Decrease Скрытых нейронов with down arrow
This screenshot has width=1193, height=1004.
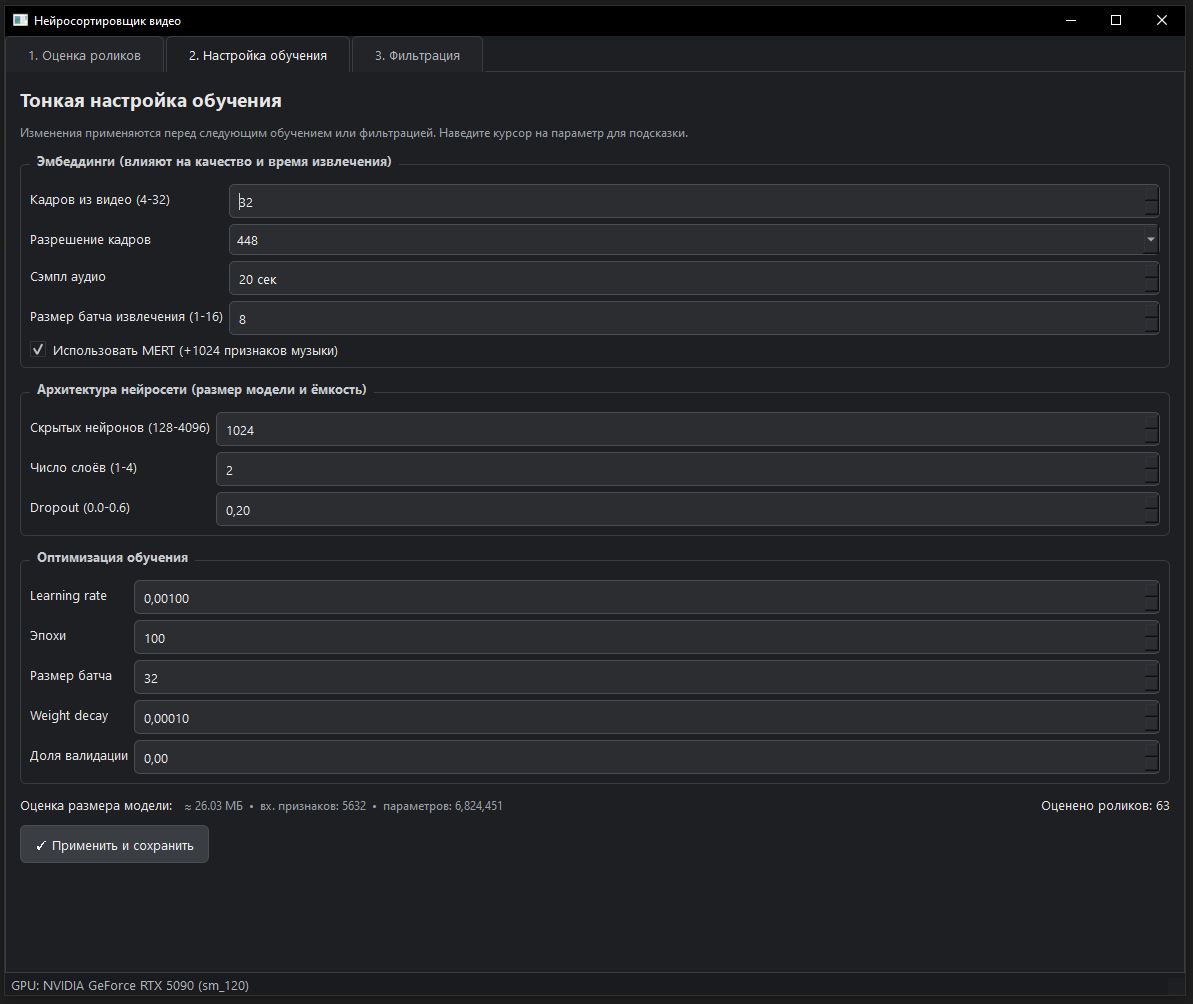[1151, 437]
